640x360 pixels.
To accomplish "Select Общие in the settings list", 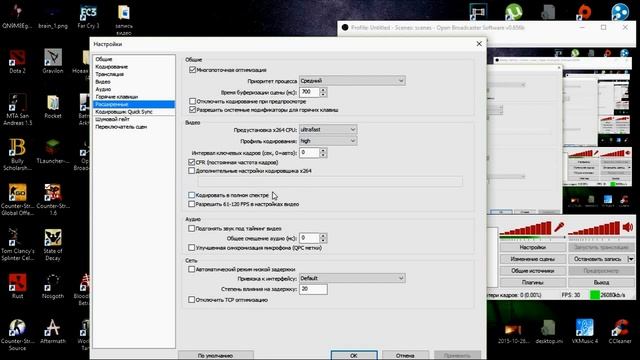I will [x=104, y=59].
